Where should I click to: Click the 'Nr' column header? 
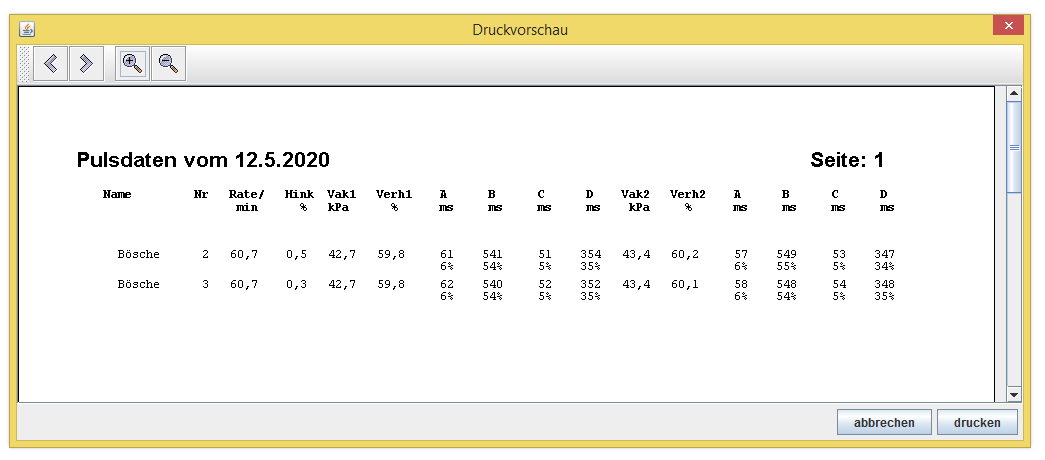[201, 195]
